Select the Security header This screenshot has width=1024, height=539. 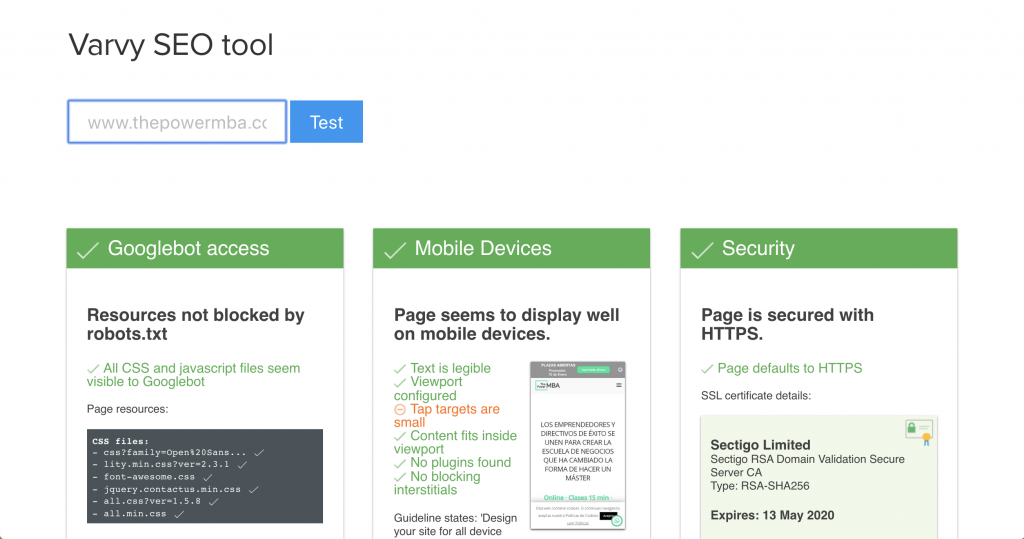point(819,248)
